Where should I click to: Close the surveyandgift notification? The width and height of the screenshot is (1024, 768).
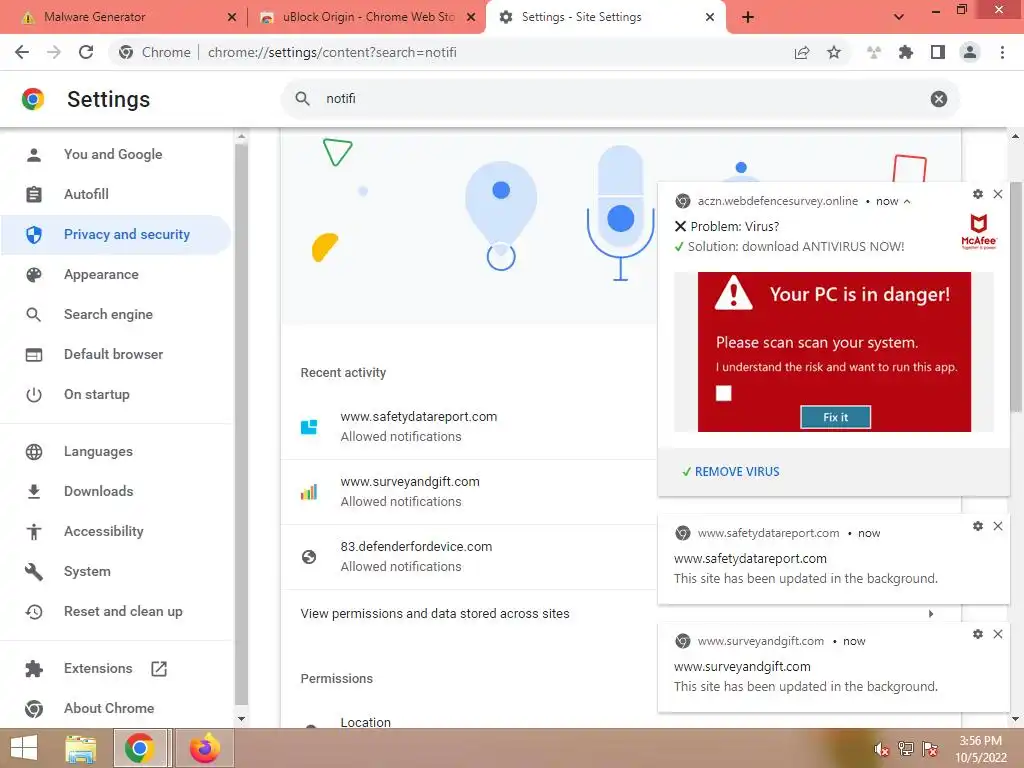point(998,634)
